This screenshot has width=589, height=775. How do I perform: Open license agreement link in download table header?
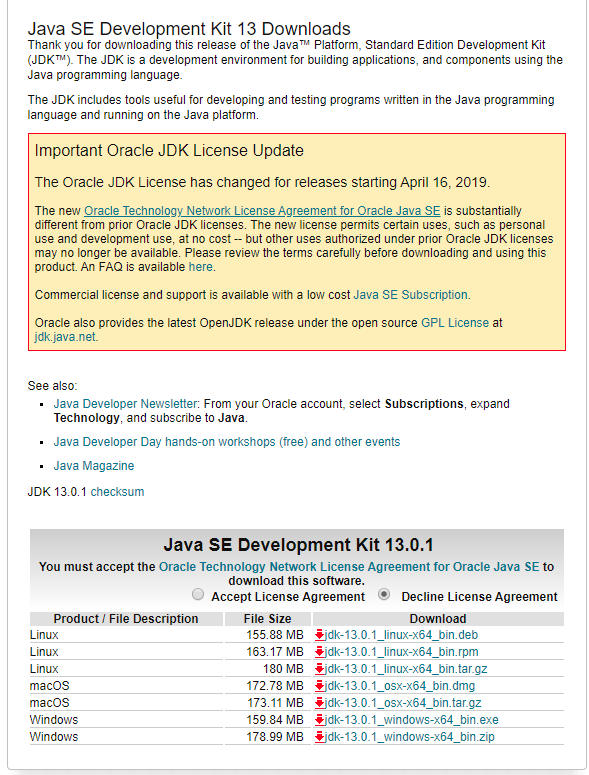[x=349, y=567]
